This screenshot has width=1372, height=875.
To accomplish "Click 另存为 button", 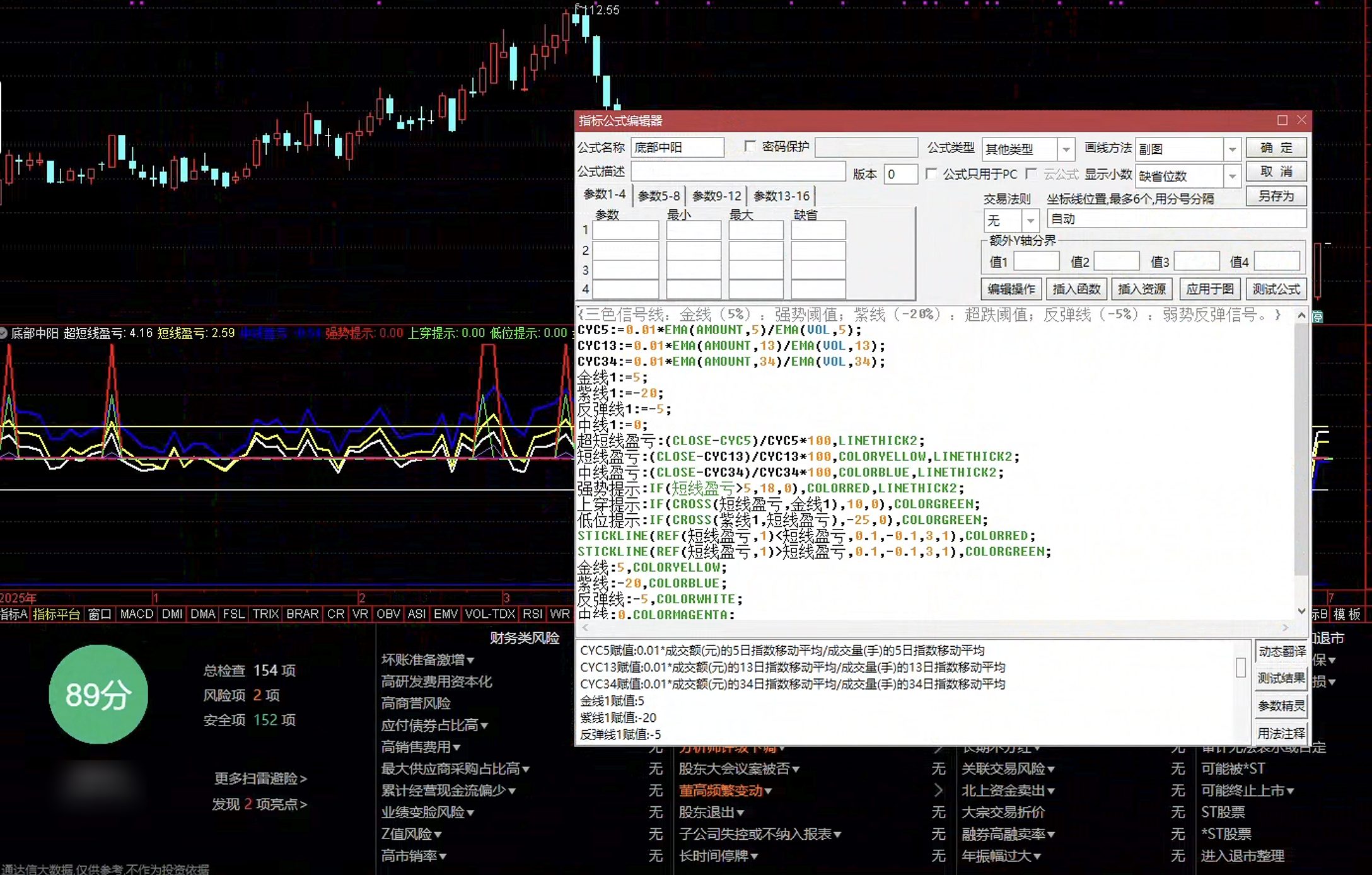I will [1276, 196].
